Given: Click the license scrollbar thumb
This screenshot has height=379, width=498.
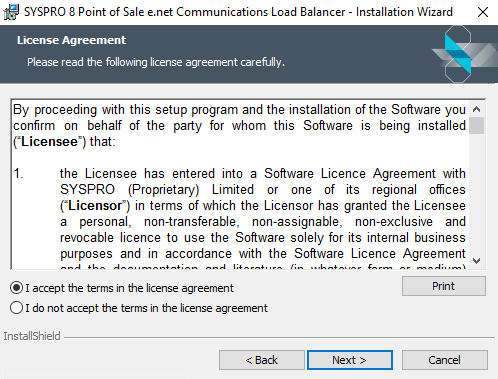Looking at the screenshot, I should point(477,125).
